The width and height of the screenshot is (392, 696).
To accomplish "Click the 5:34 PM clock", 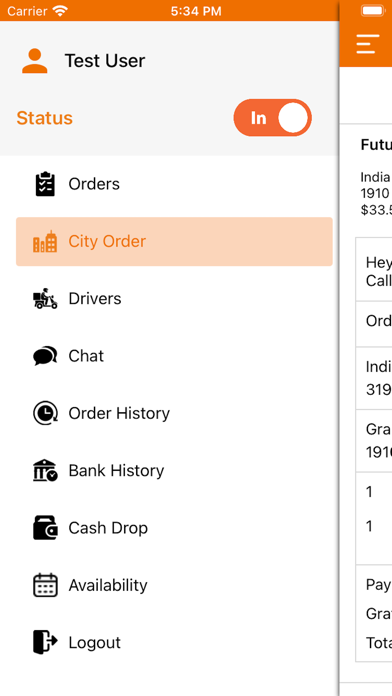I will pos(196,11).
